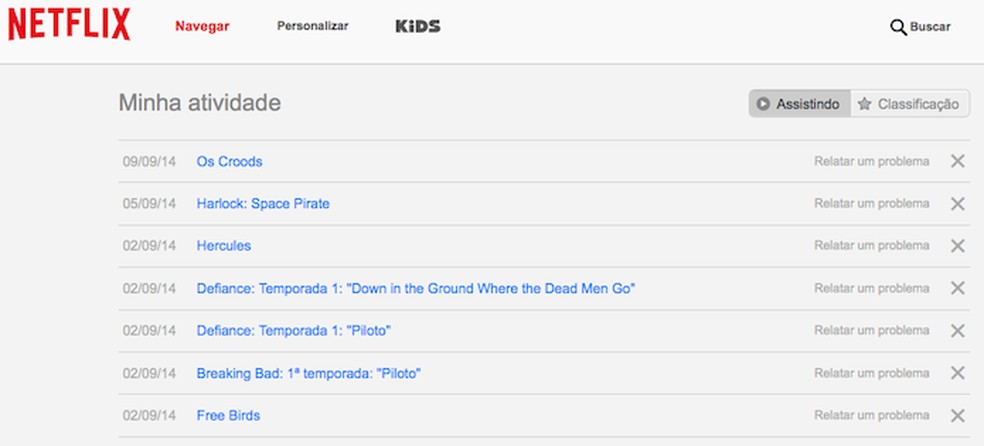Image resolution: width=984 pixels, height=446 pixels.
Task: Open Os Croods title link
Action: point(229,161)
